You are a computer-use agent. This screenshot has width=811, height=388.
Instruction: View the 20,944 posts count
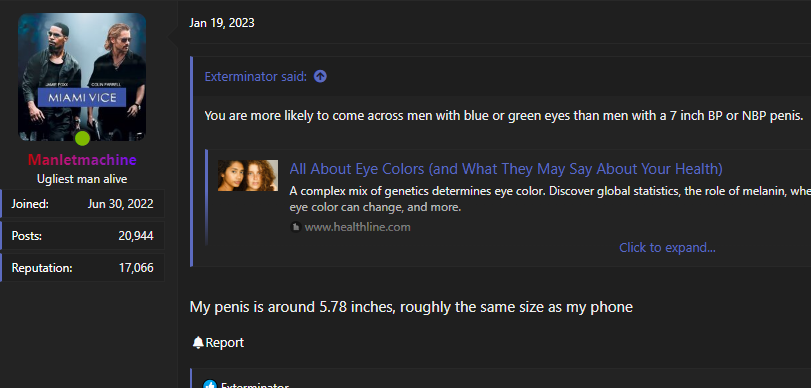point(136,236)
